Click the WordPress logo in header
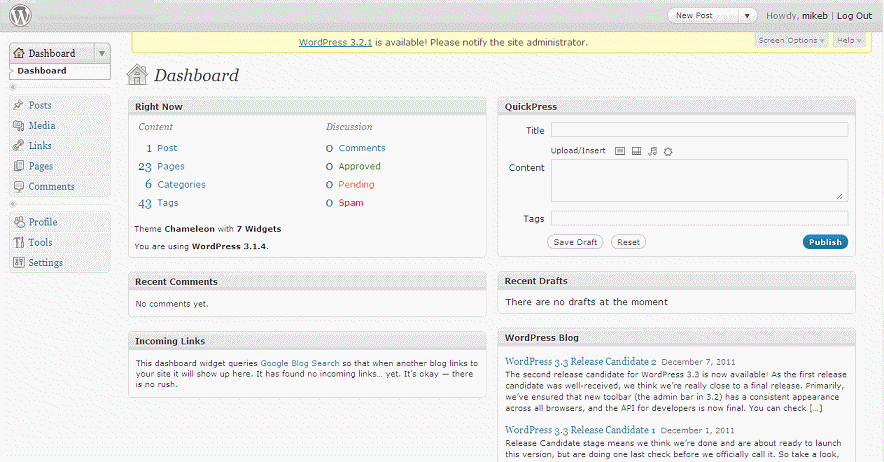The width and height of the screenshot is (884, 462). click(x=20, y=15)
